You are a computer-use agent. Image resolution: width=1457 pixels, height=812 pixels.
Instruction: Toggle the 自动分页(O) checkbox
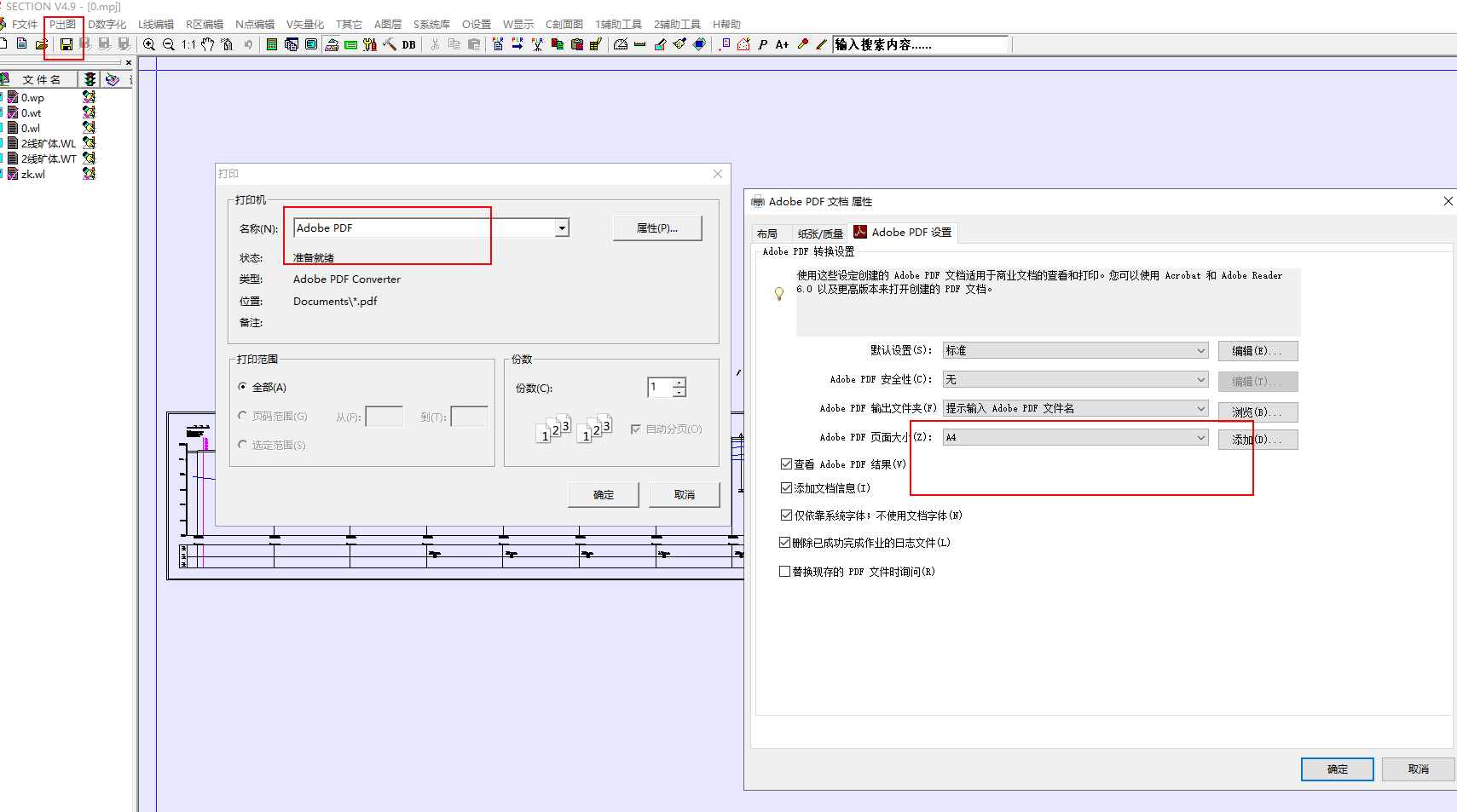pyautogui.click(x=636, y=429)
